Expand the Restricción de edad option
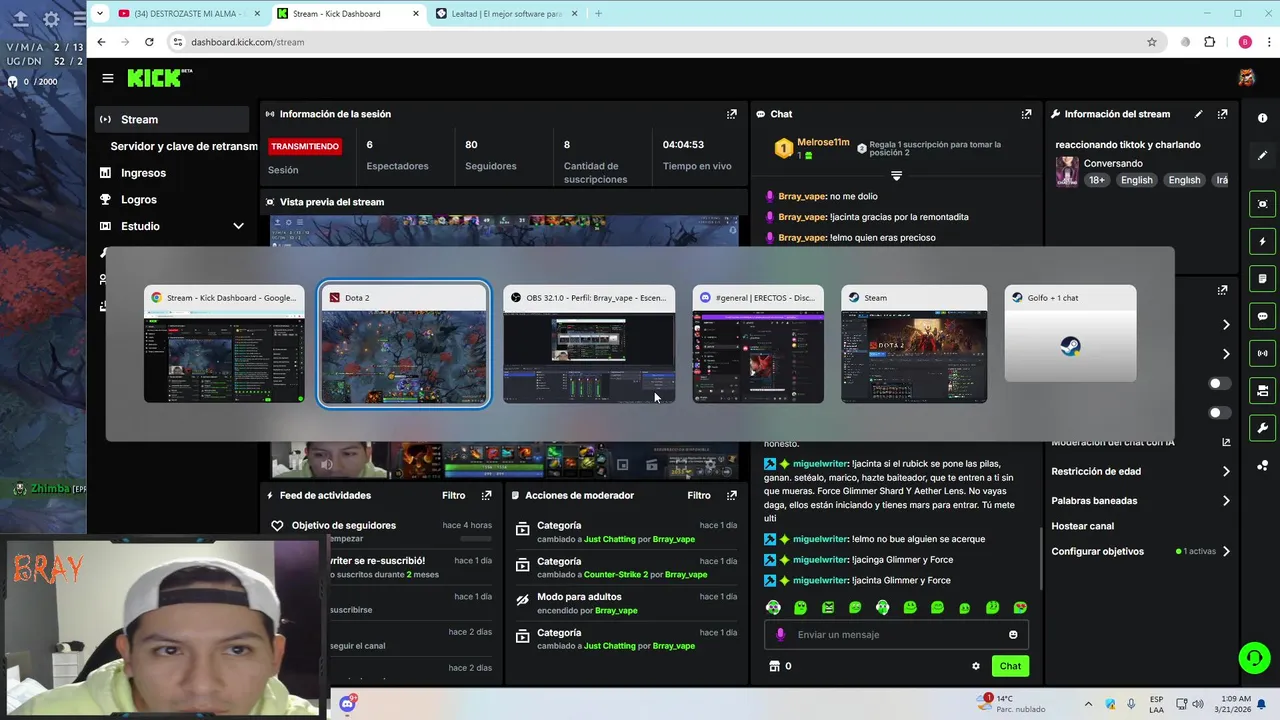The width and height of the screenshot is (1280, 720). (1226, 471)
